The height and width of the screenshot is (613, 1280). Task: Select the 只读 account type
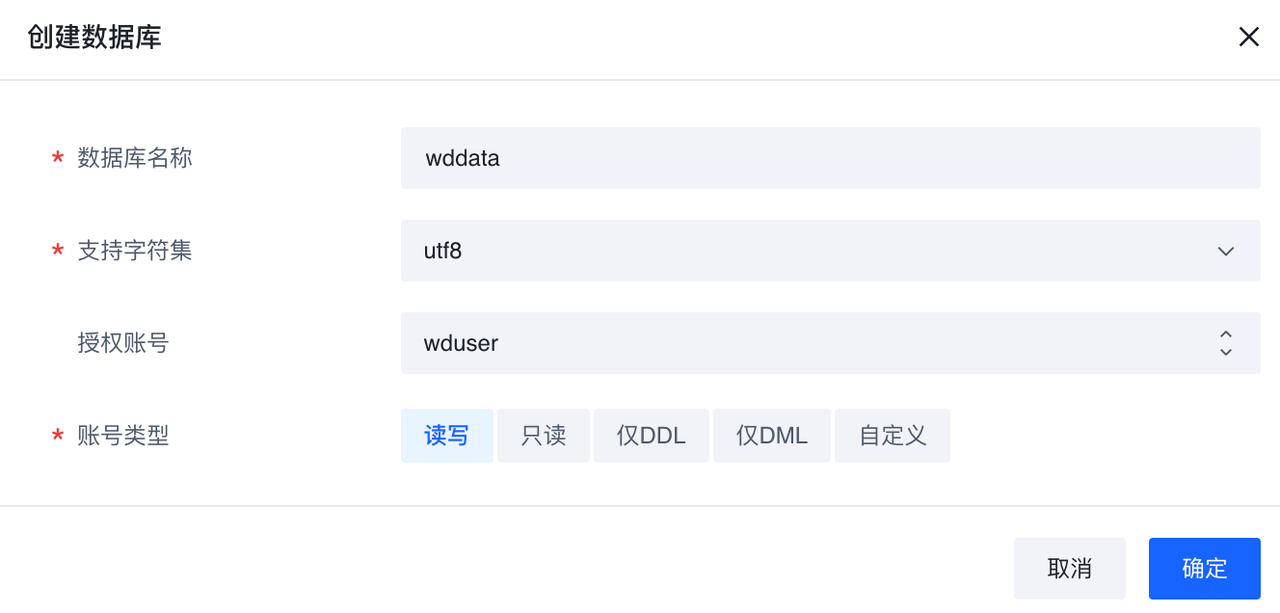544,436
